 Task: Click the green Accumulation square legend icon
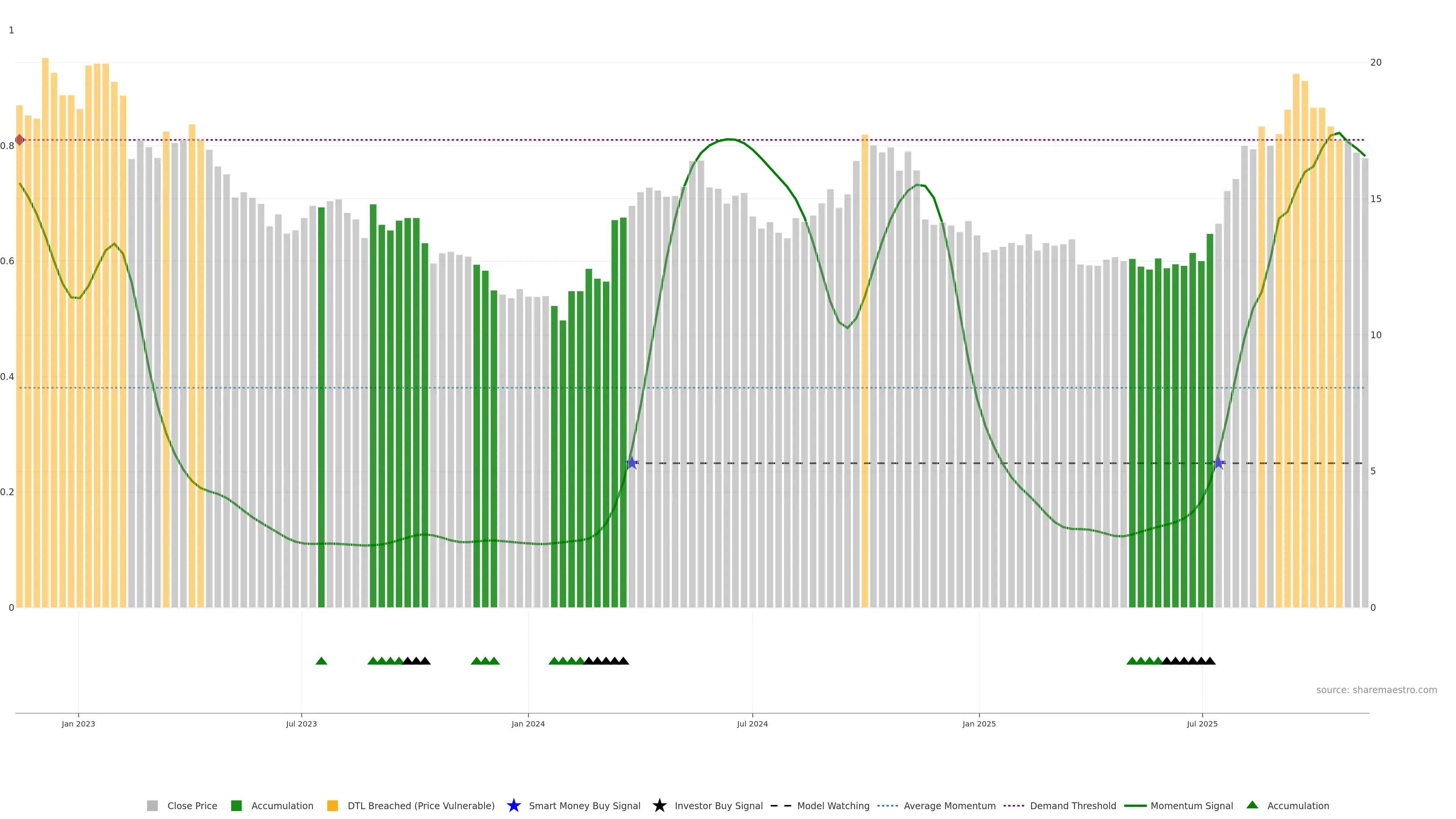point(236,805)
